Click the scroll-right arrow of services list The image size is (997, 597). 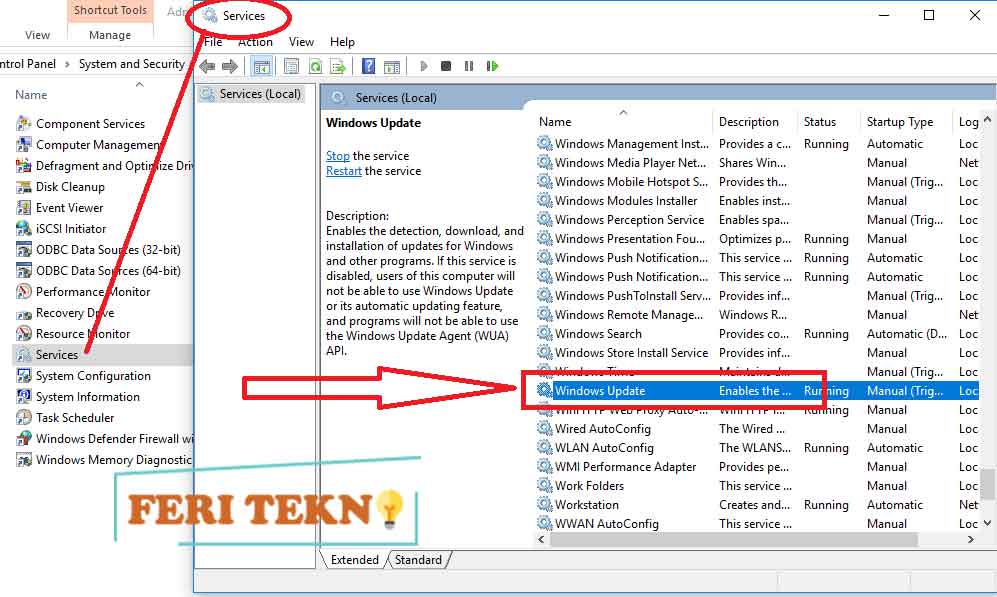(970, 540)
